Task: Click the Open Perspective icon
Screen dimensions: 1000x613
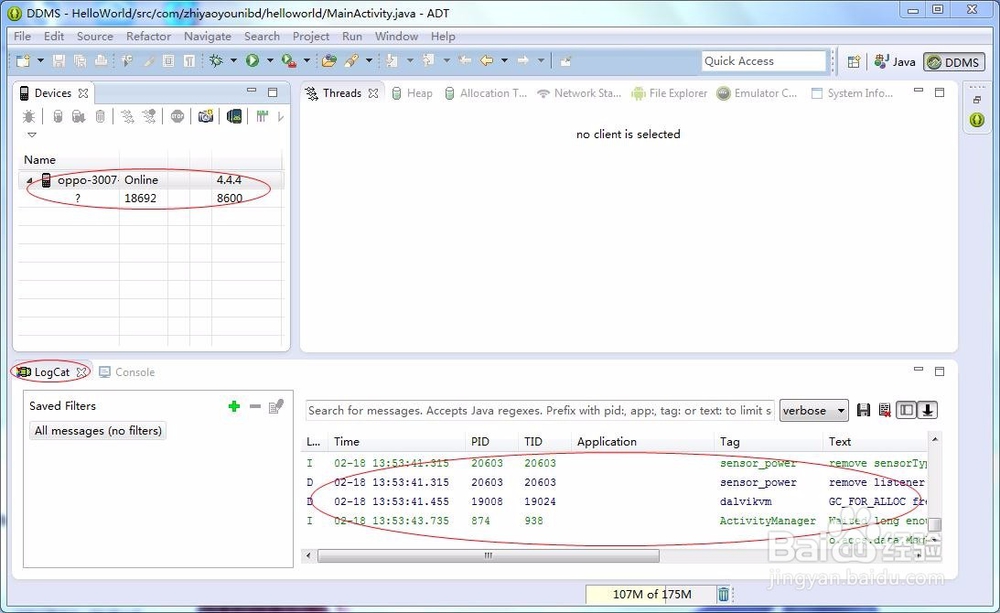Action: click(853, 62)
